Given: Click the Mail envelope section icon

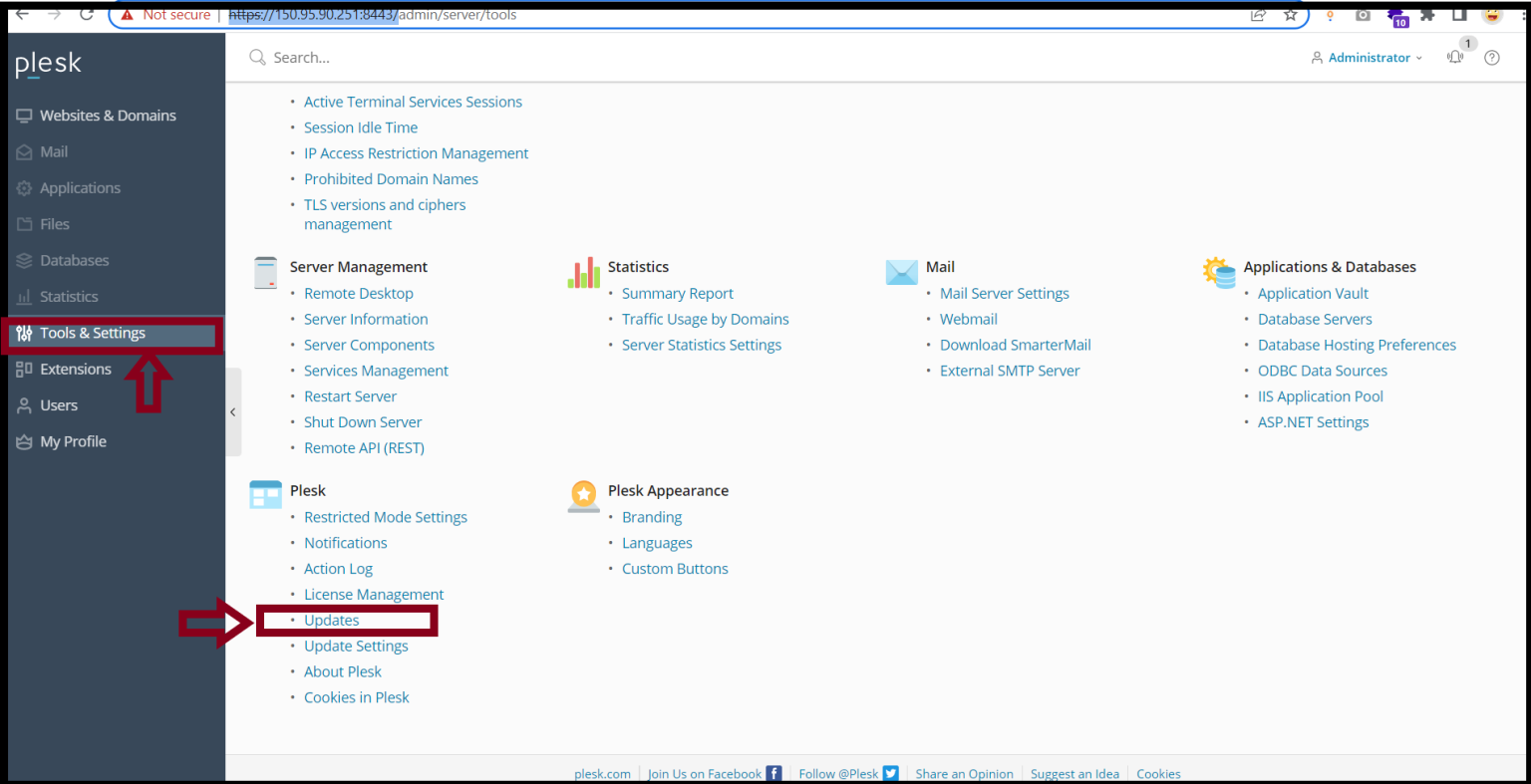Looking at the screenshot, I should pos(902,272).
